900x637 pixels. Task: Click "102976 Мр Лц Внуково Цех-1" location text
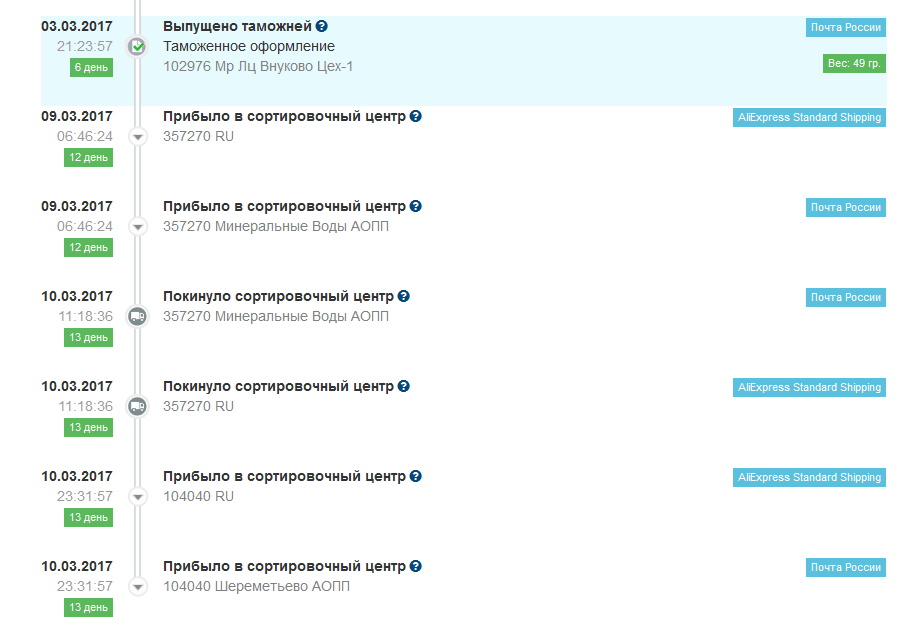click(x=258, y=66)
